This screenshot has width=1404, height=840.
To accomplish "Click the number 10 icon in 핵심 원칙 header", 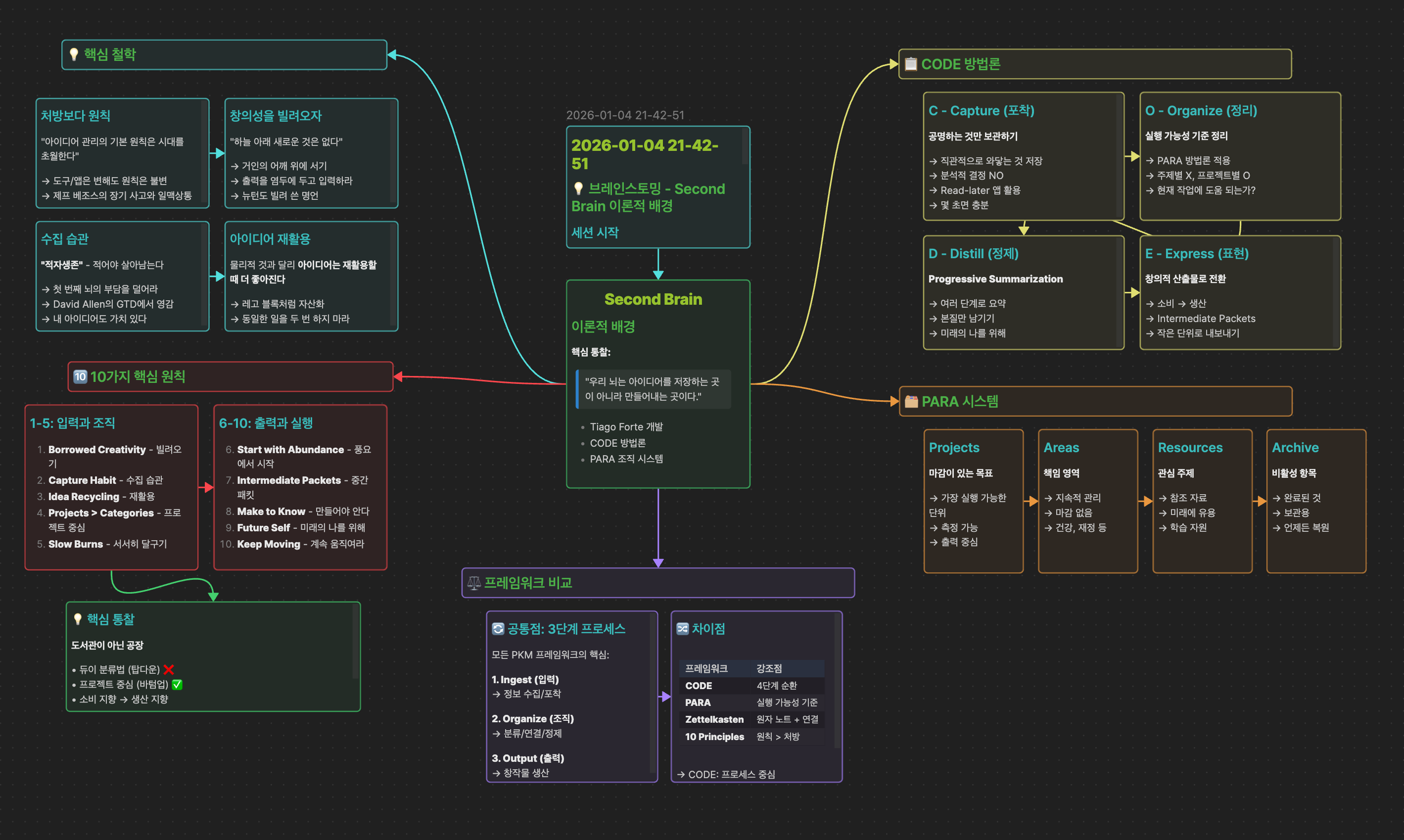I will coord(80,376).
